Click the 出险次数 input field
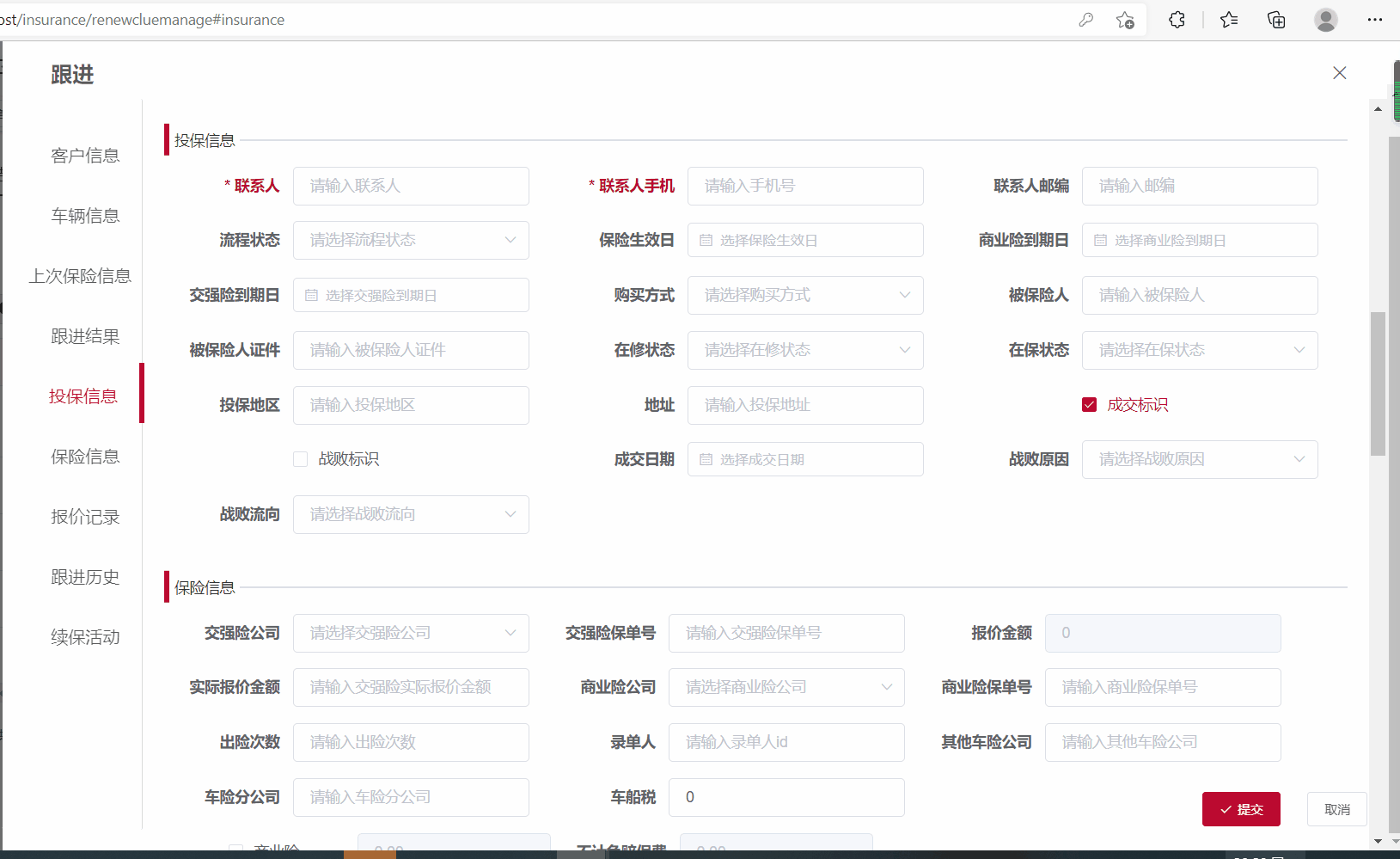This screenshot has width=1400, height=859. point(411,742)
